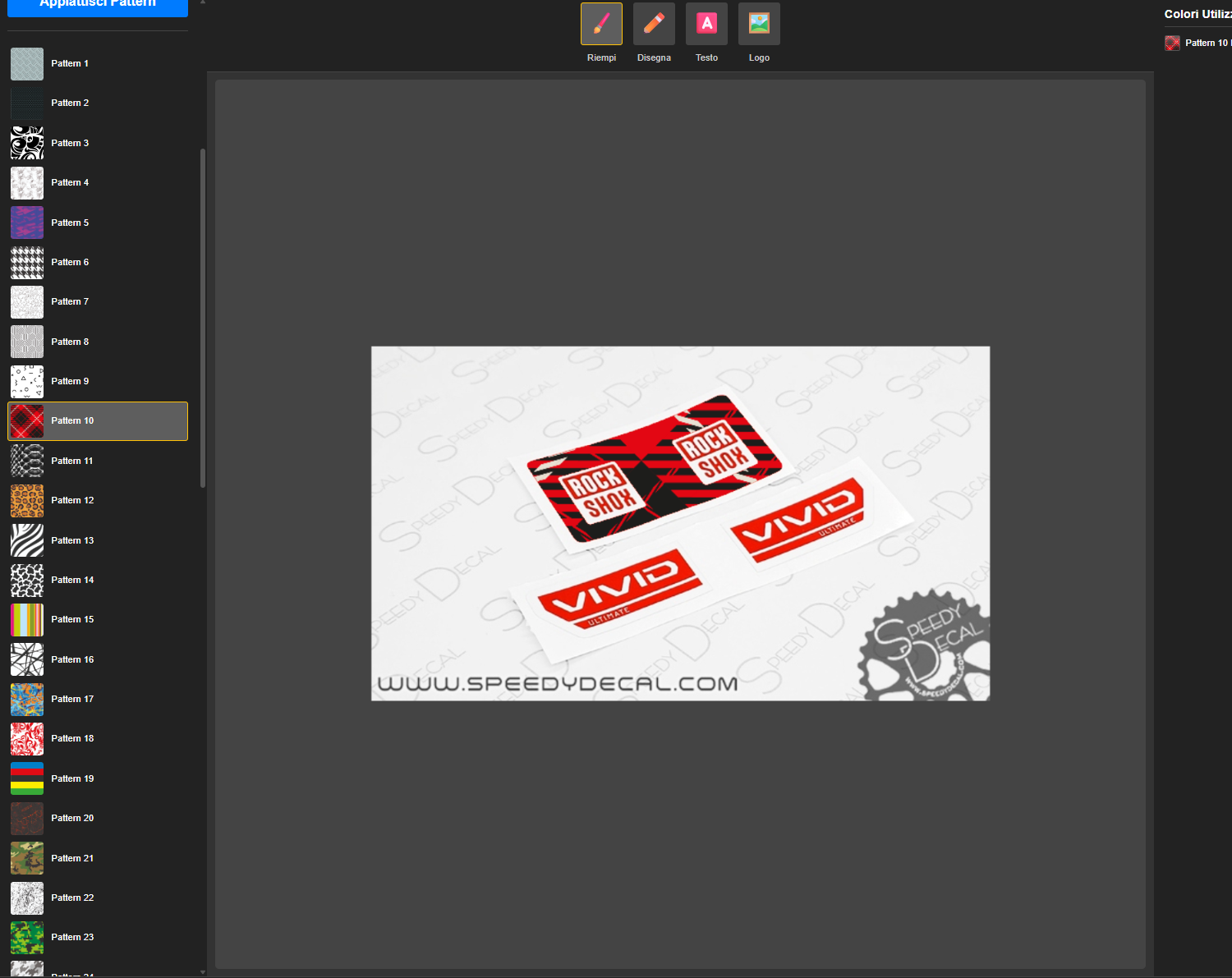Select the Riempi fill tool
This screenshot has height=978, width=1232.
[x=601, y=24]
